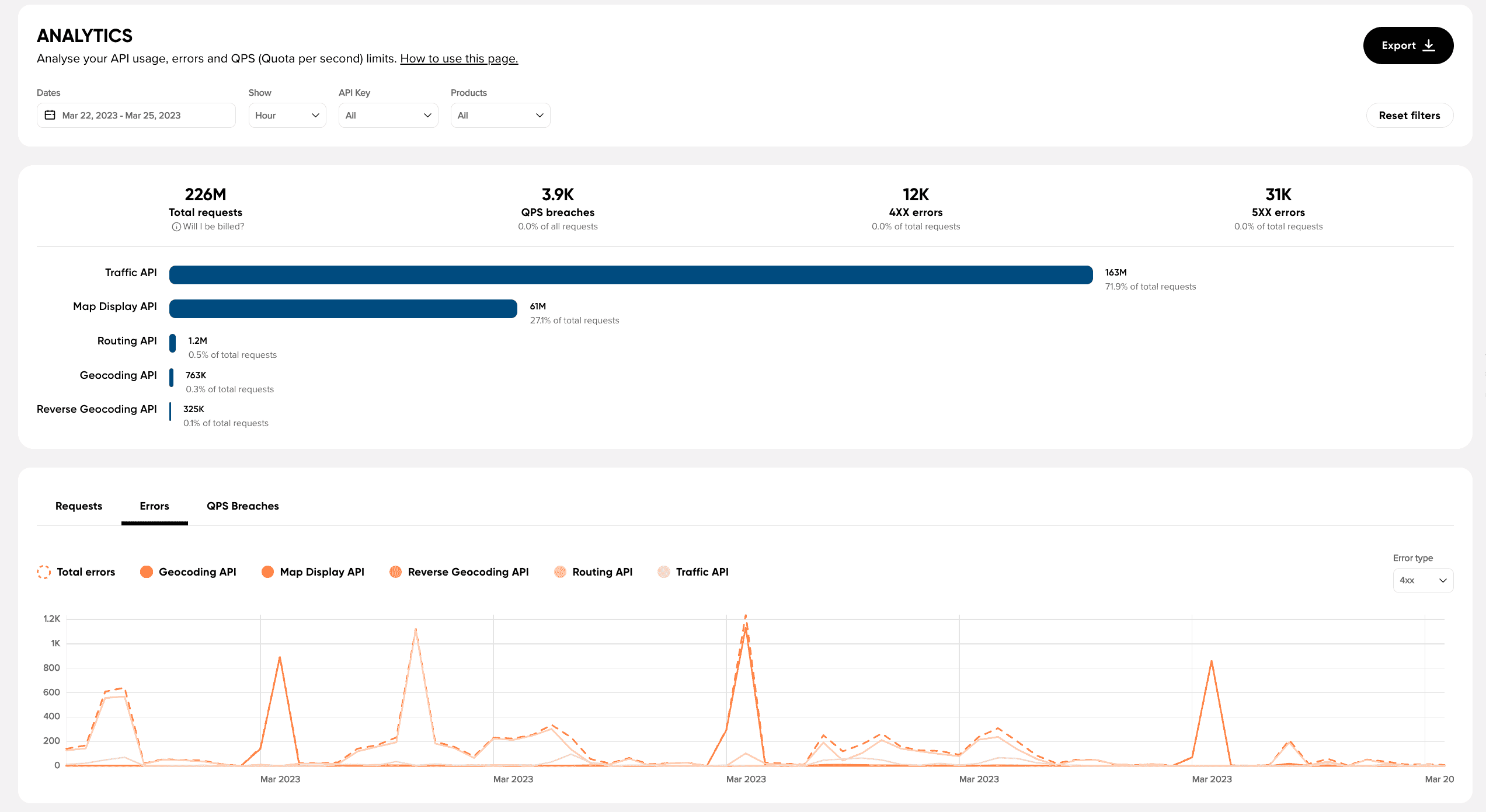
Task: Click the Routing API legend circle
Action: coord(560,572)
